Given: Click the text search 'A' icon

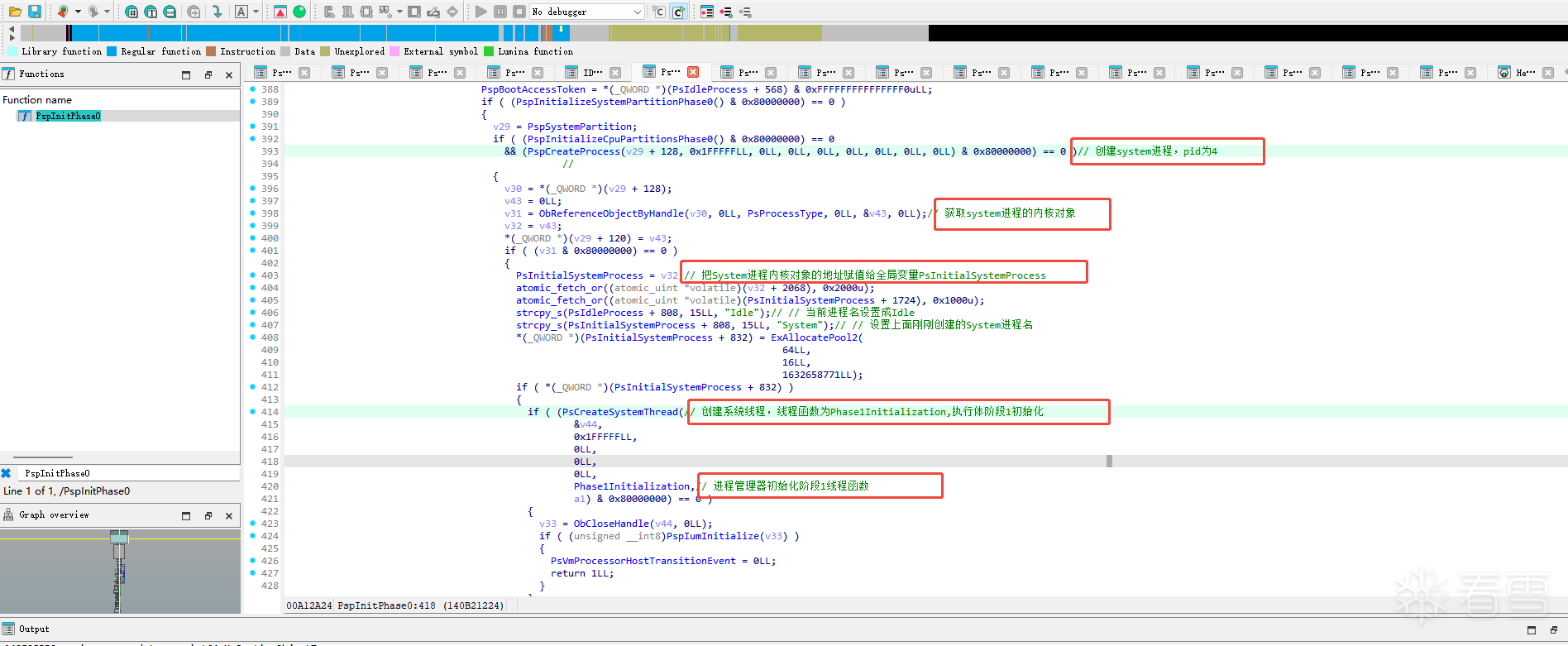Looking at the screenshot, I should coord(241,12).
